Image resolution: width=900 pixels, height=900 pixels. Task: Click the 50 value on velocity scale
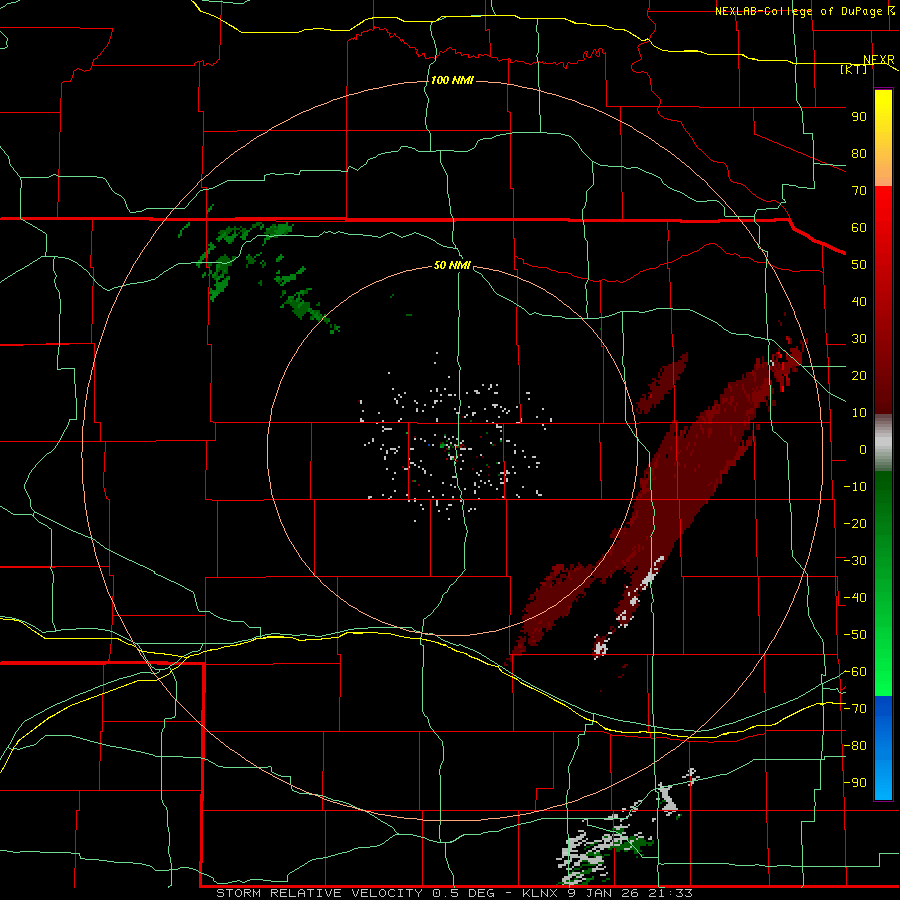click(859, 265)
